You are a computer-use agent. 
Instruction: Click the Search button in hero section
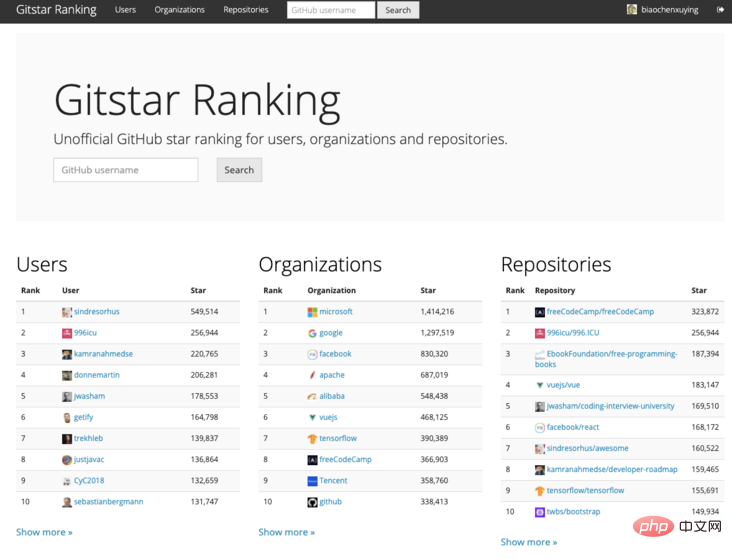point(239,170)
